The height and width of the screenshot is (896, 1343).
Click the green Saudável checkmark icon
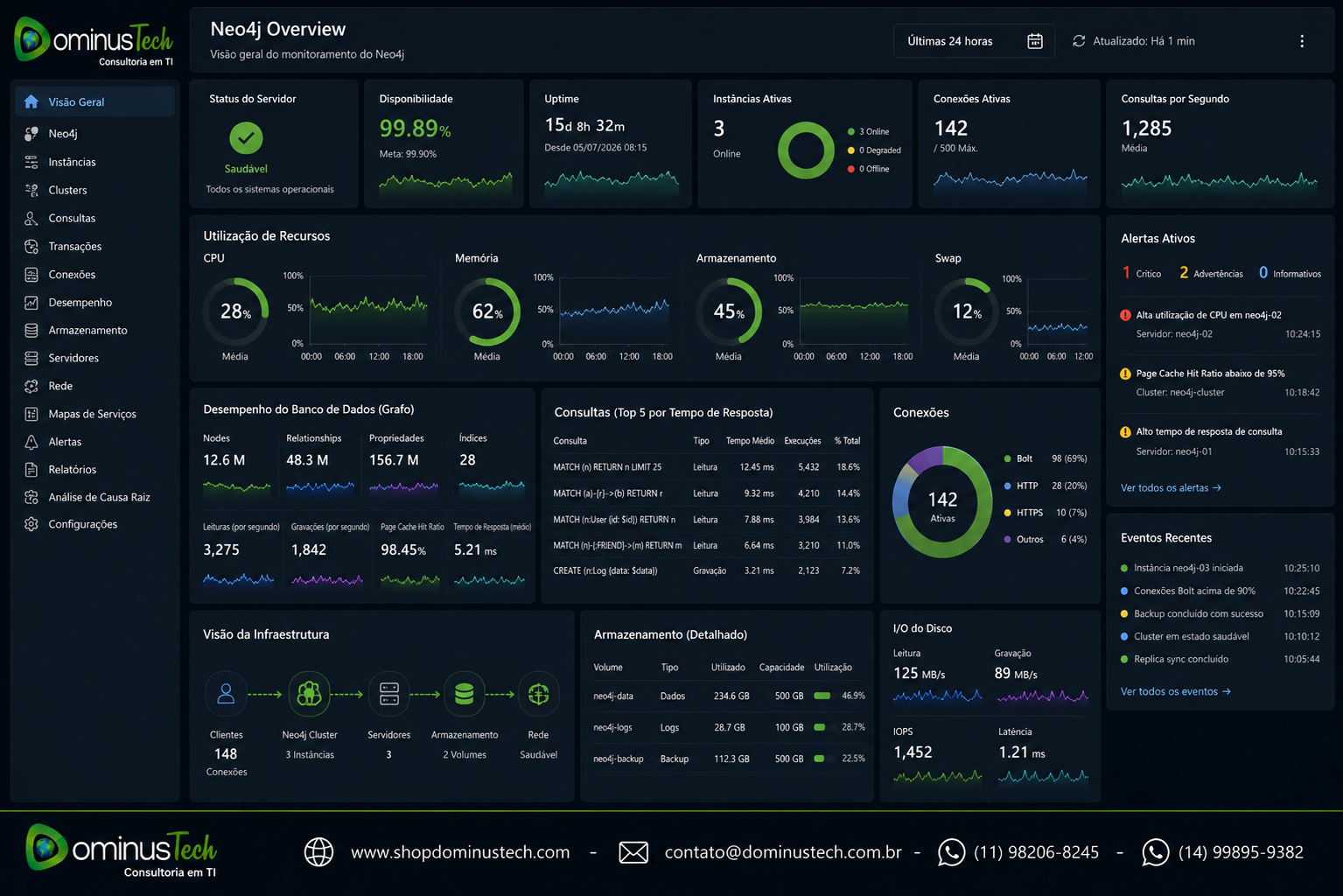click(x=246, y=137)
